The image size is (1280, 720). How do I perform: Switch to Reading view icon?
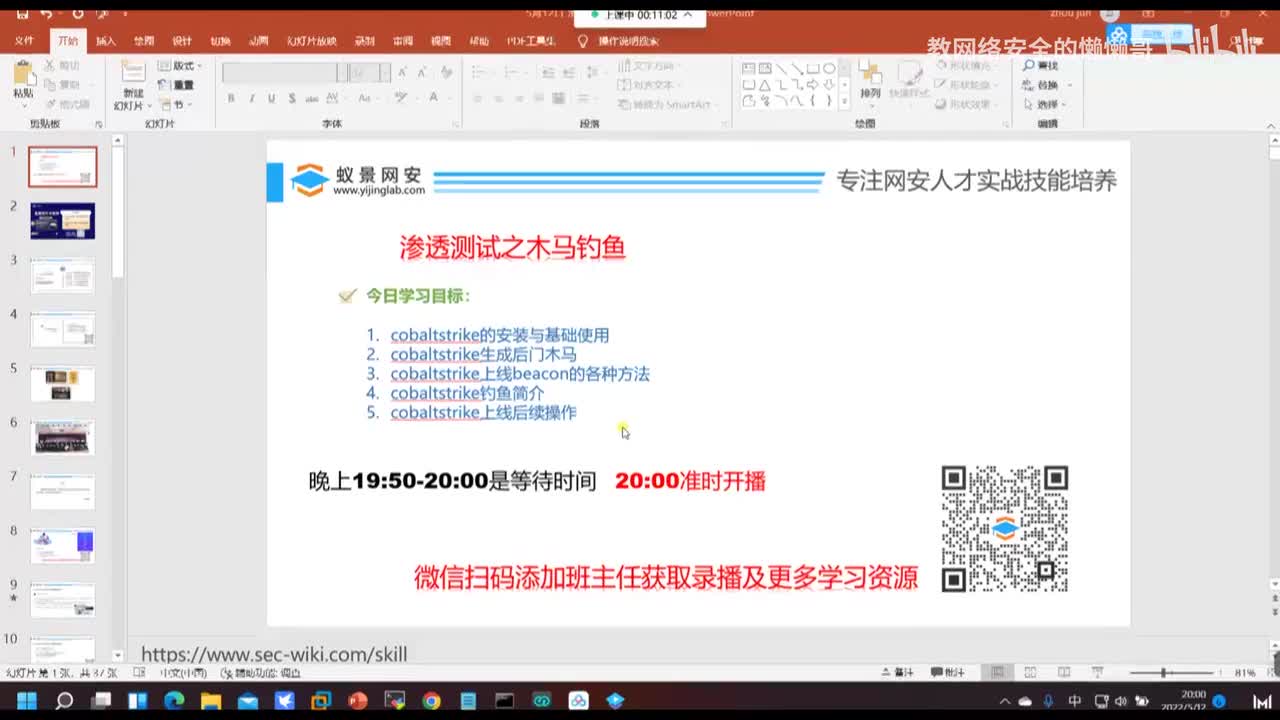[1063, 673]
